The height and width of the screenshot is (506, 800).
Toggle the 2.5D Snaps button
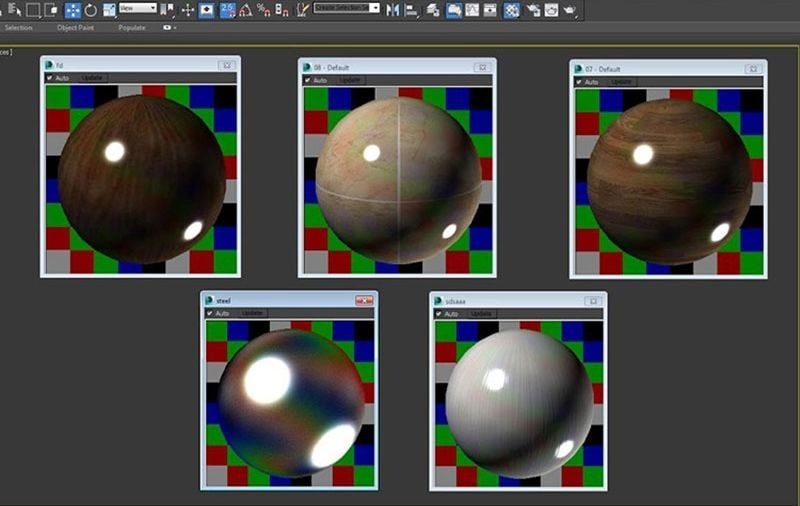[x=228, y=10]
